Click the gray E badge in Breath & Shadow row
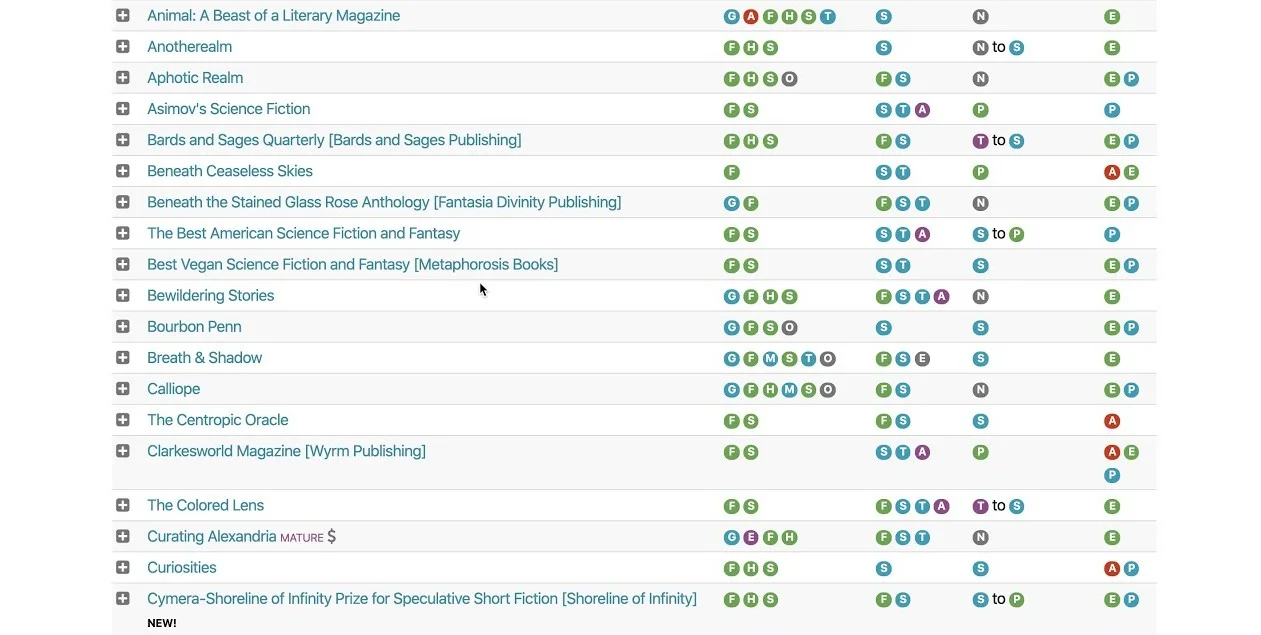This screenshot has width=1261, height=635. [x=922, y=359]
